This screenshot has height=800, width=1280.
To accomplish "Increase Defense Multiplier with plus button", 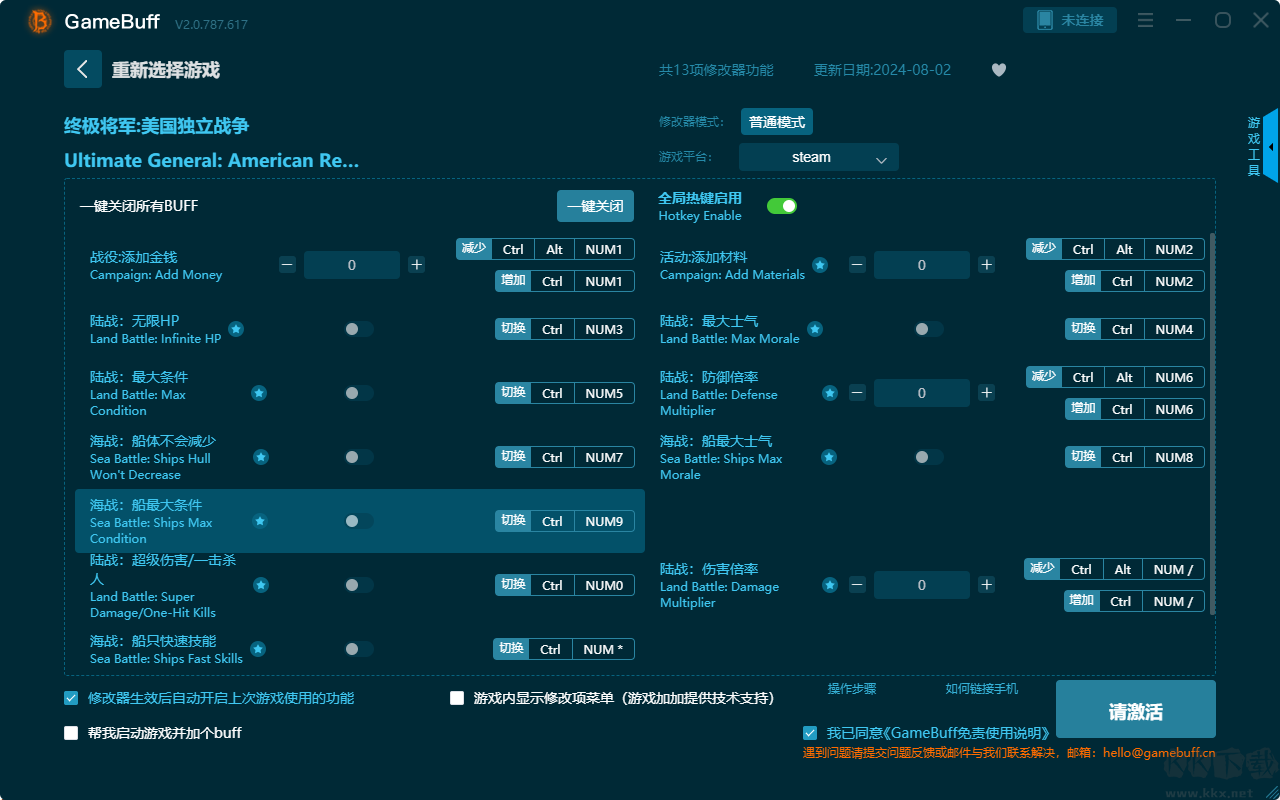I will click(987, 393).
